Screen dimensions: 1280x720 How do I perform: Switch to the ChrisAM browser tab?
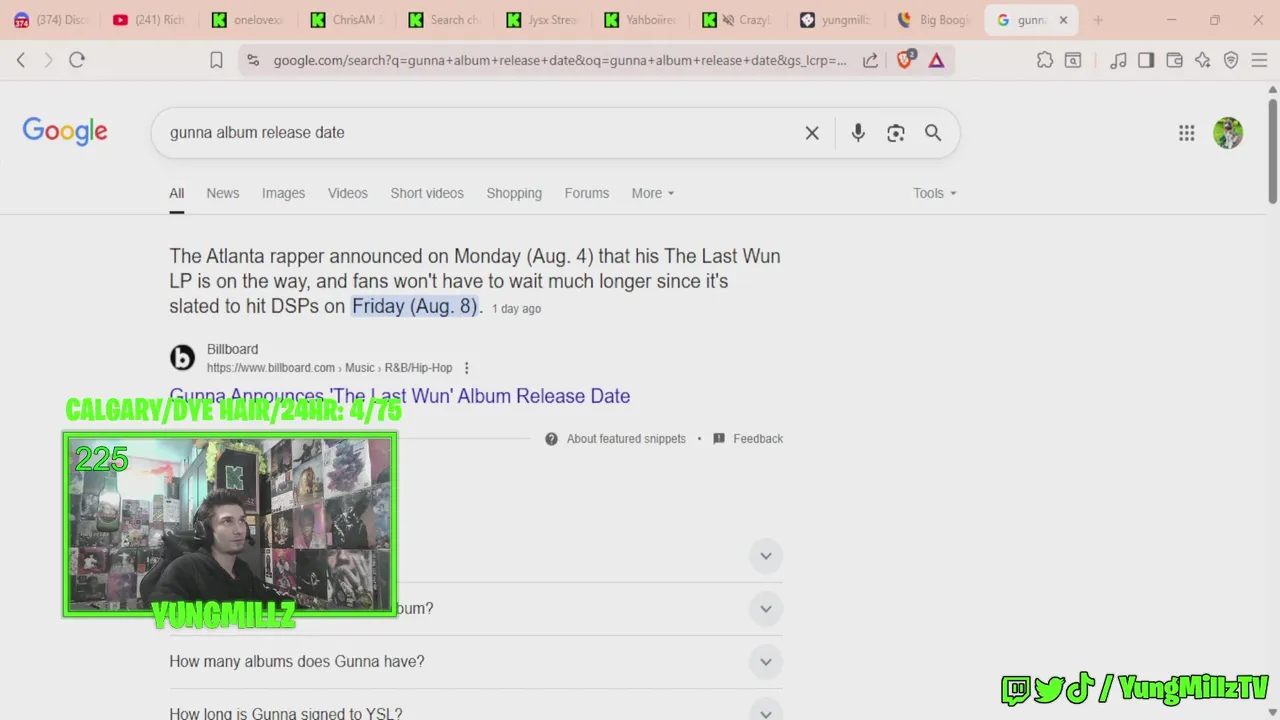click(345, 20)
